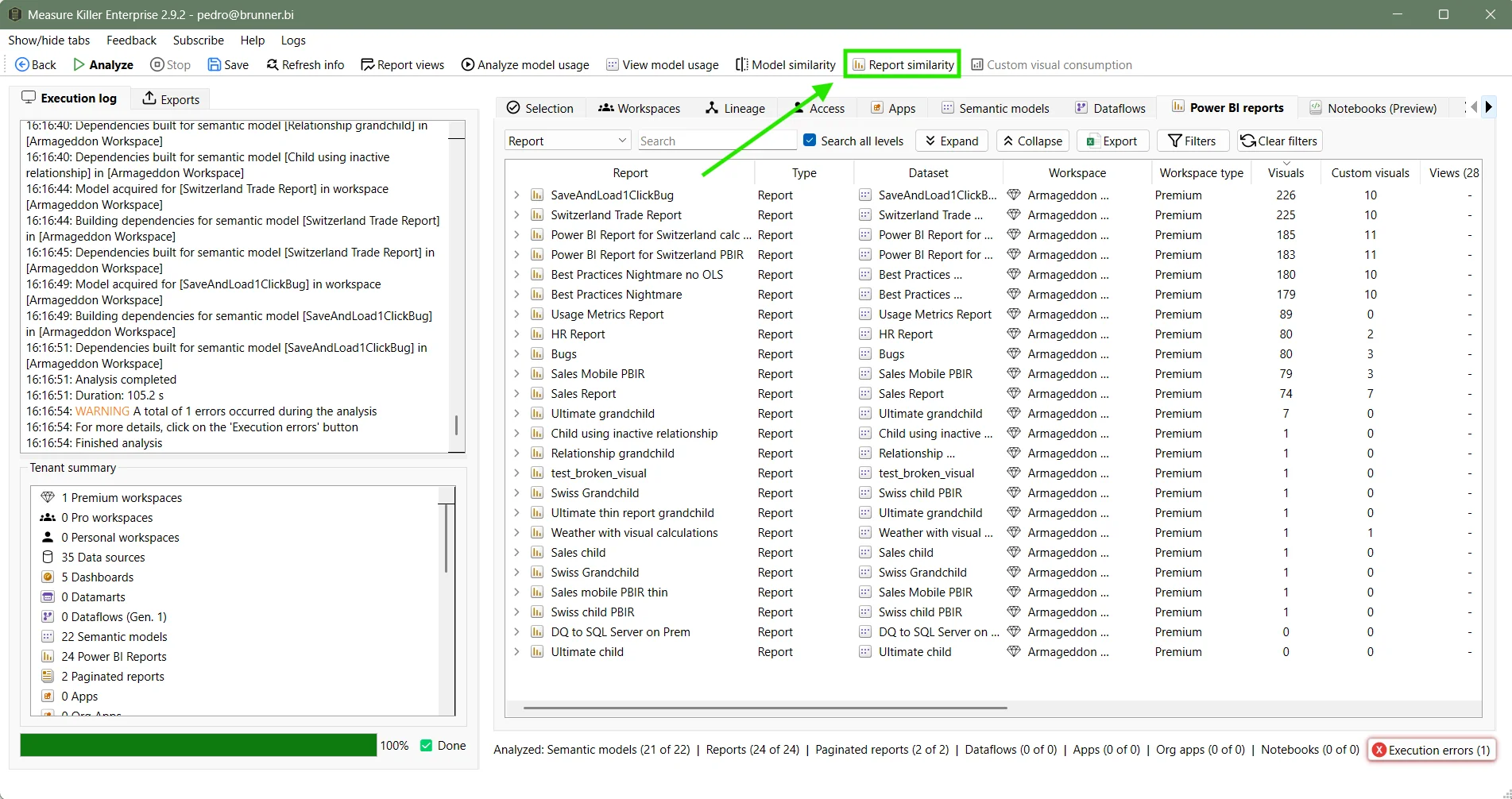Sort by the Visuals column header
This screenshot has height=799, width=1512.
pyautogui.click(x=1286, y=172)
